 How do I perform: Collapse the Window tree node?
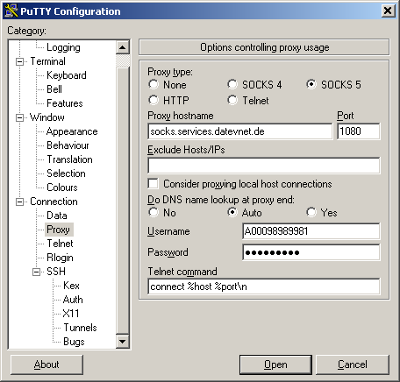click(20, 117)
